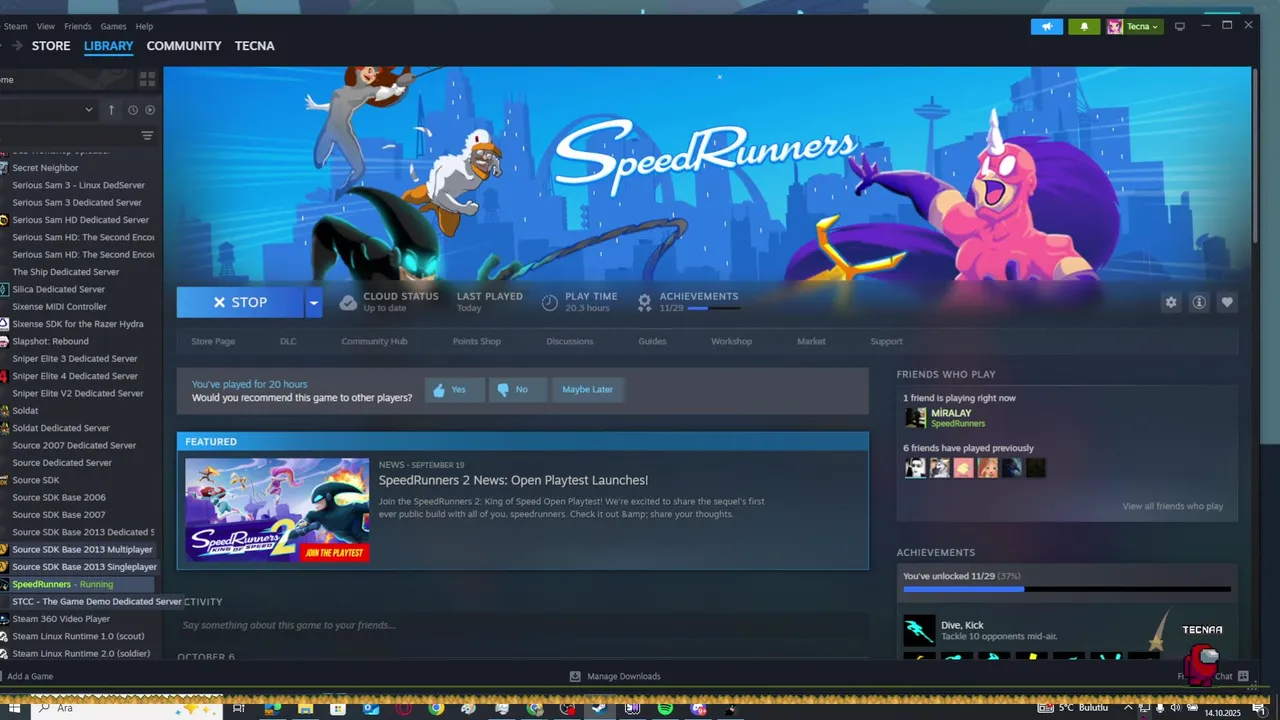Select Secret Neighbor in library list
The image size is (1280, 720).
45,168
